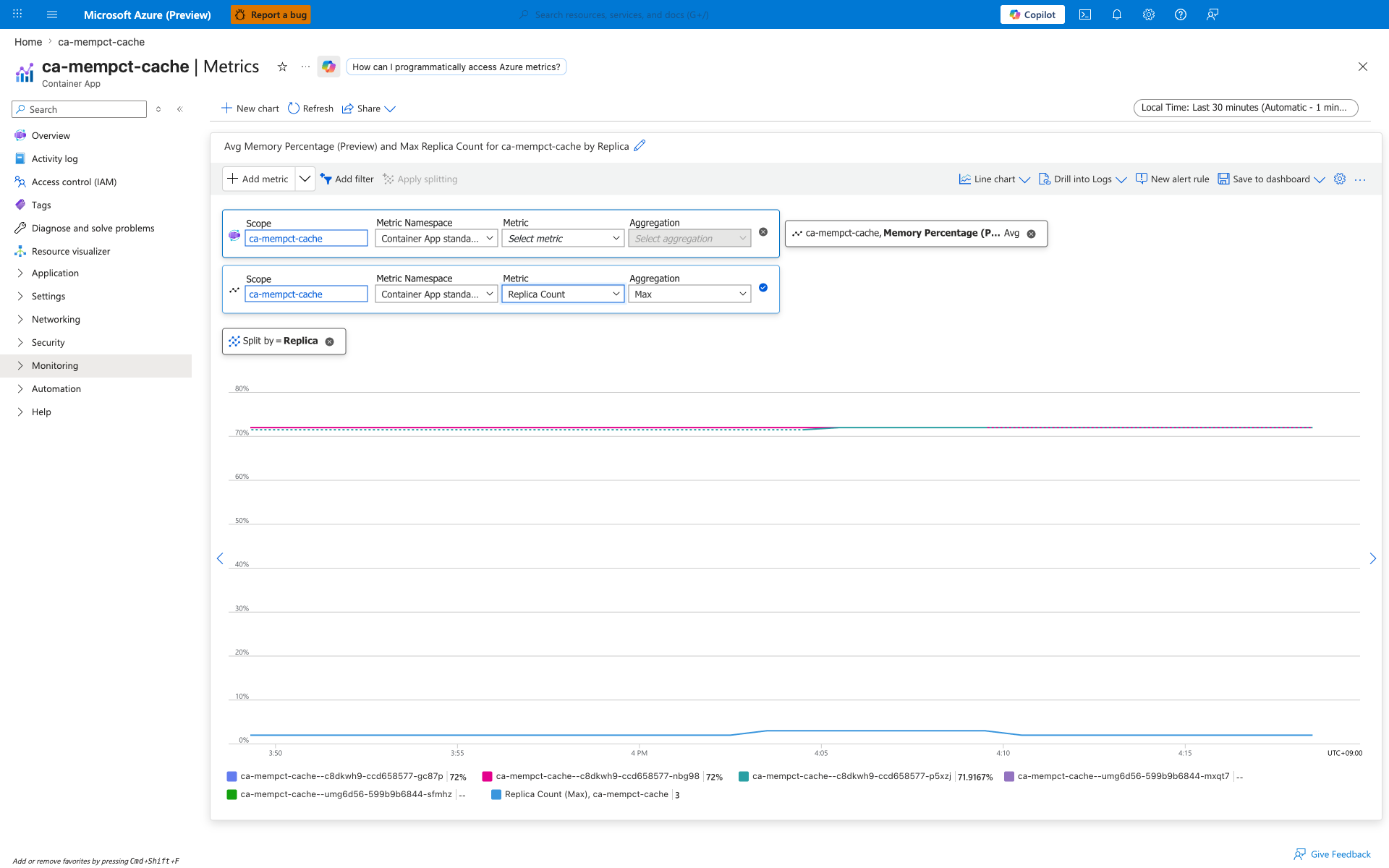Open chart settings gear icon

click(x=1340, y=179)
